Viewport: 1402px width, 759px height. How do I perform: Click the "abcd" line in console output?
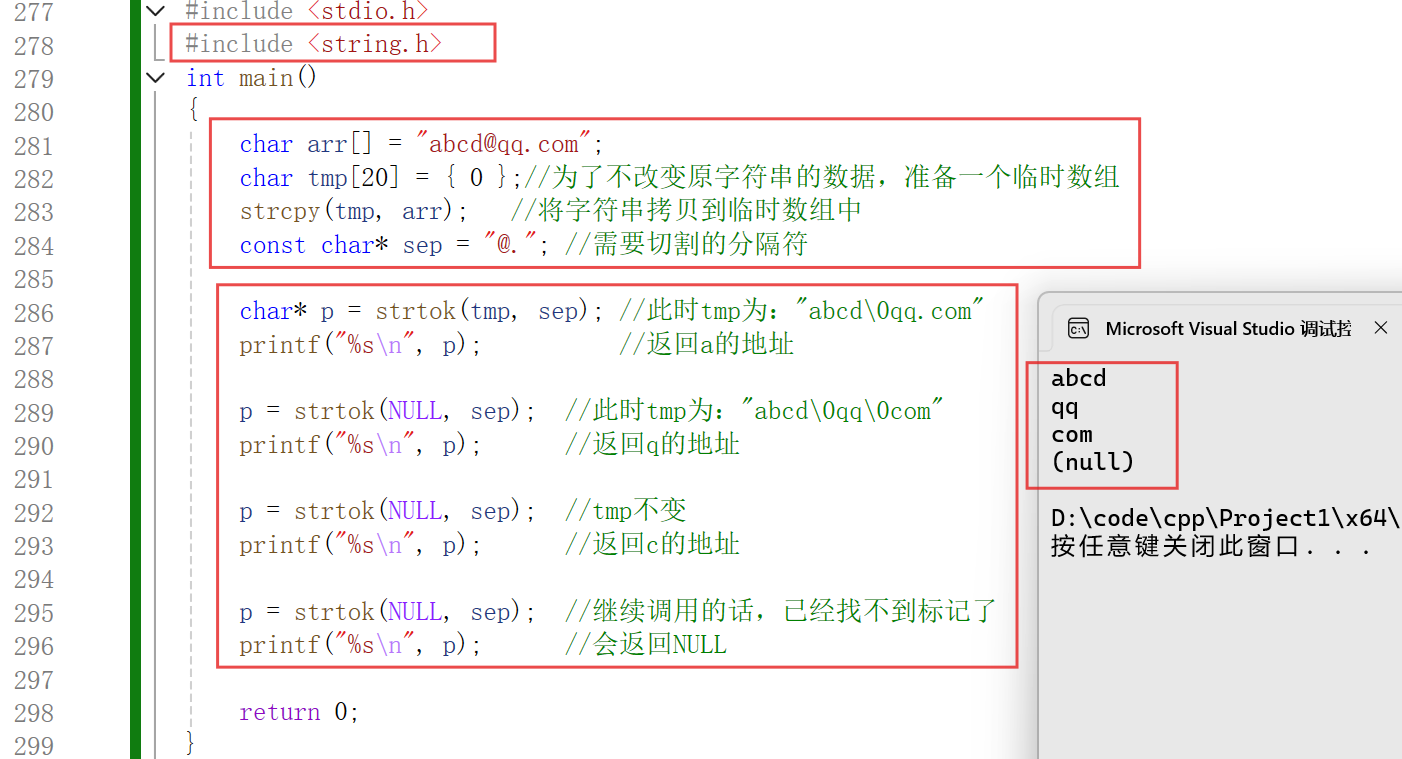point(1078,379)
